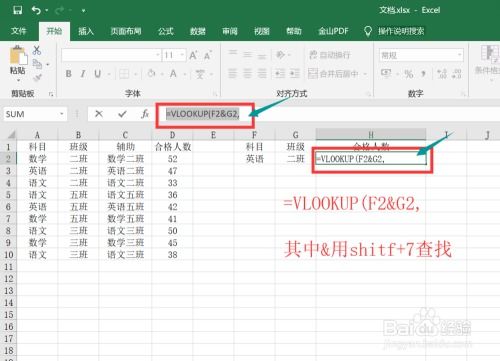The height and width of the screenshot is (361, 500).
Task: Click formula bar text =VLOOKUP(F2&G2,
Action: coord(203,114)
